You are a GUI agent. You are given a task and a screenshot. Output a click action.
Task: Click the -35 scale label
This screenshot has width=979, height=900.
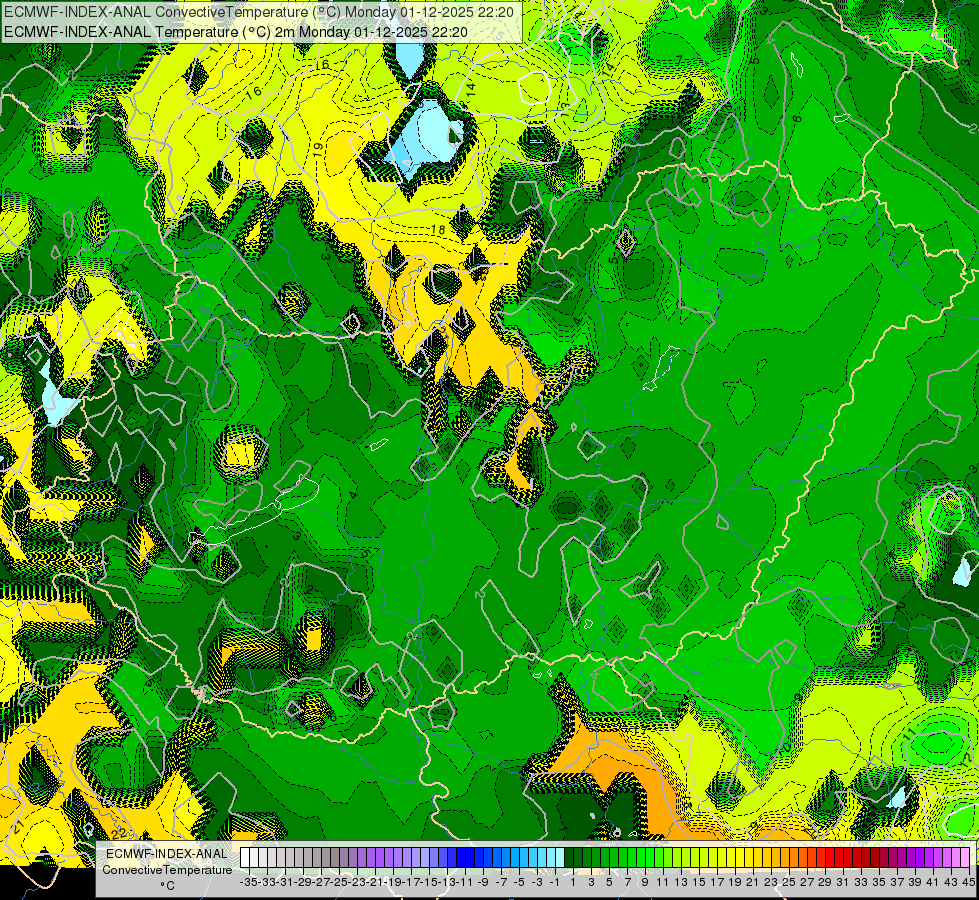tap(249, 882)
